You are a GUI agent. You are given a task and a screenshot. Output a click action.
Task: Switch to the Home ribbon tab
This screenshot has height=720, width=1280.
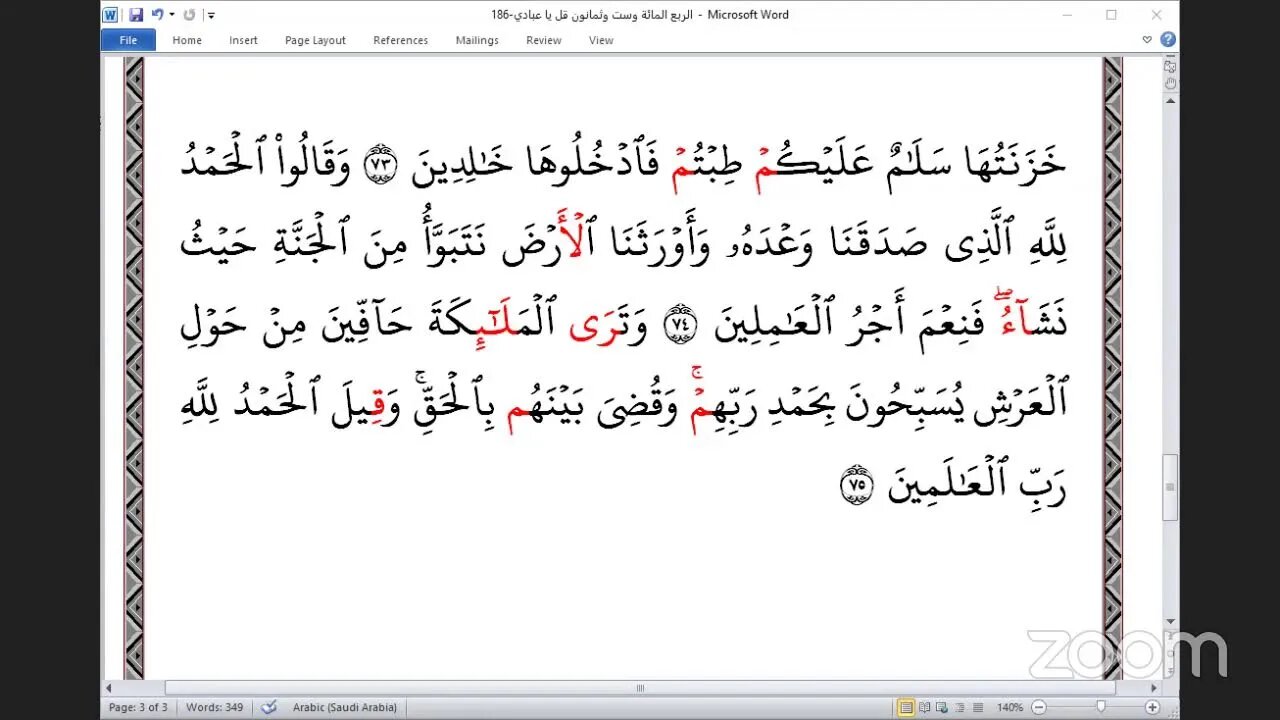point(187,40)
